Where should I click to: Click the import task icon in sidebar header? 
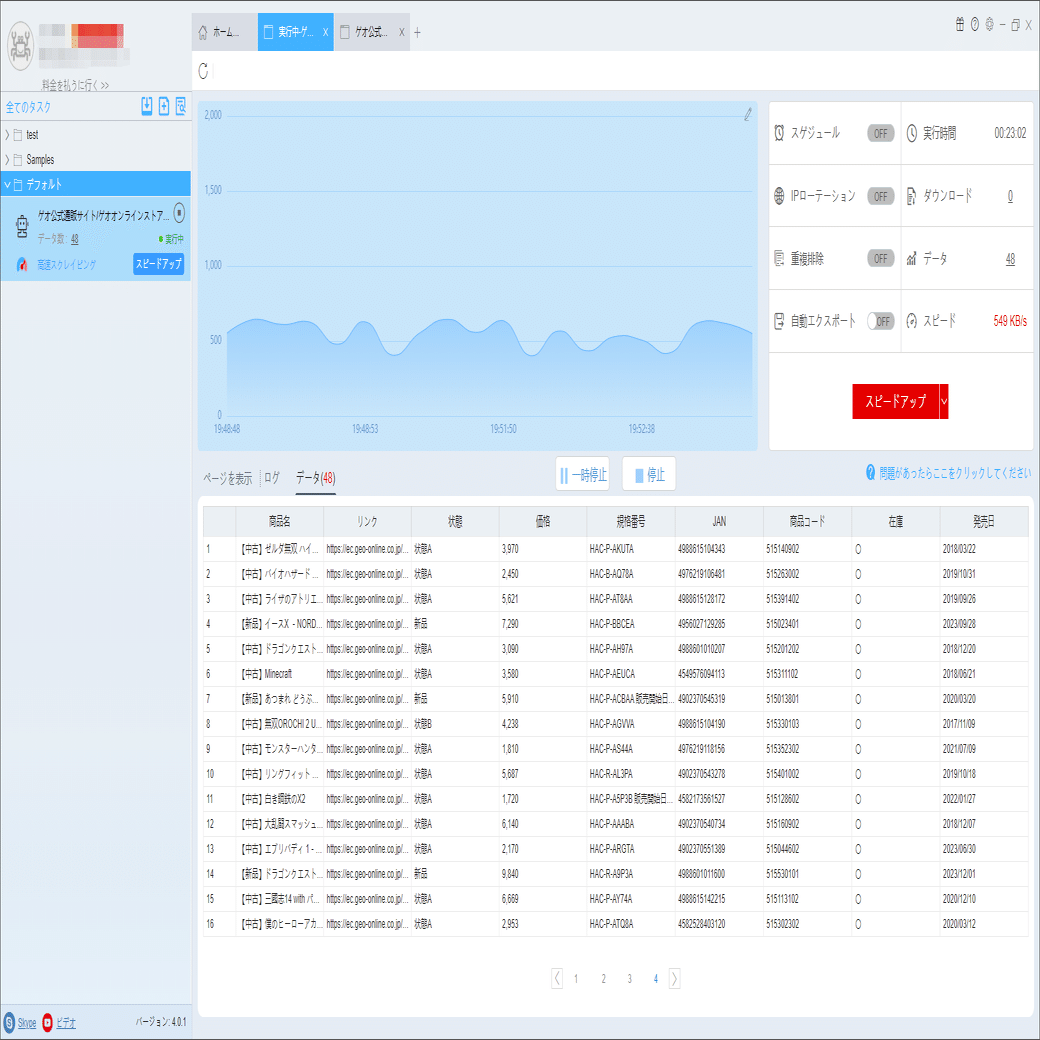147,106
